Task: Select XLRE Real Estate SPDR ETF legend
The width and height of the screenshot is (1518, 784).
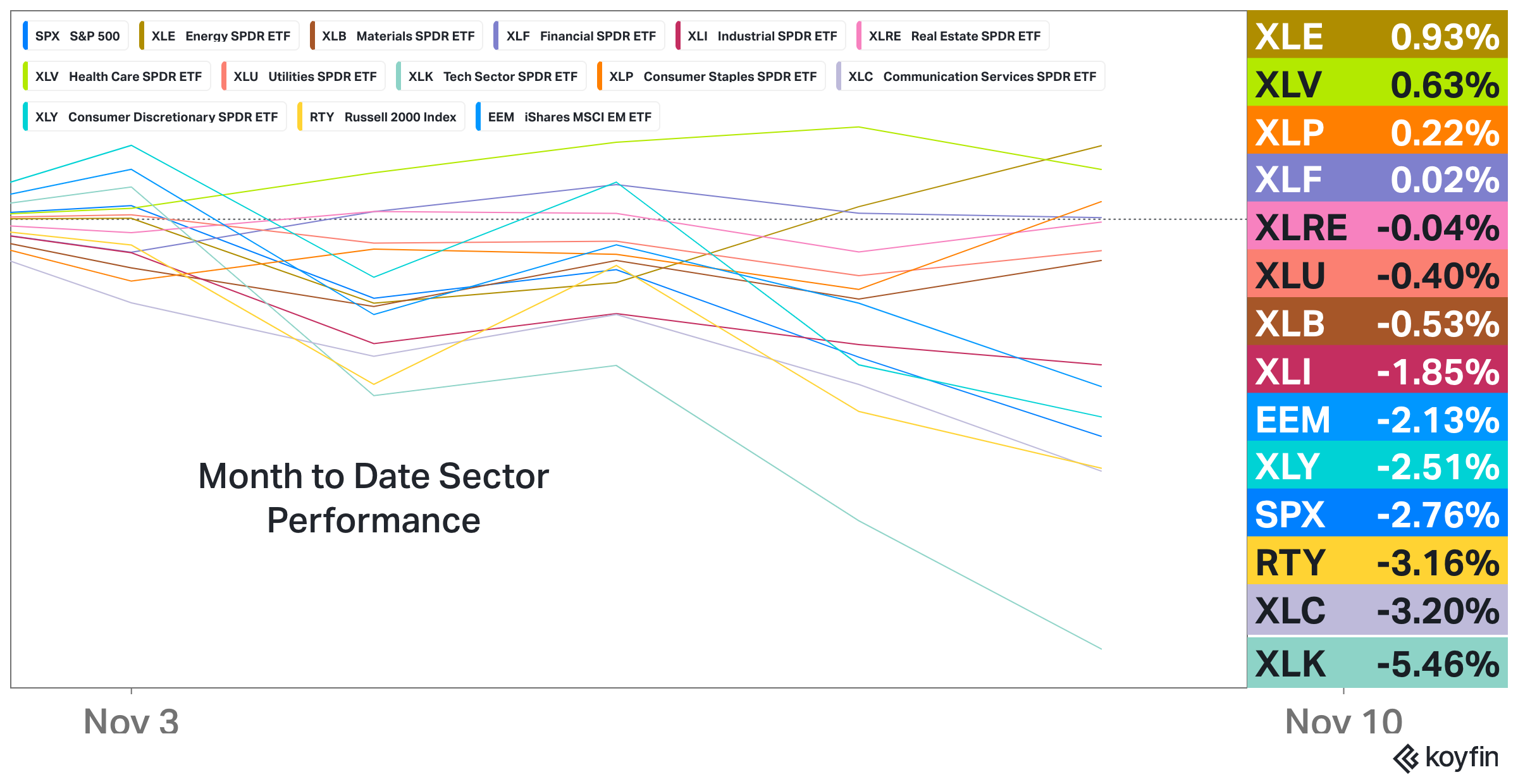Action: (954, 36)
